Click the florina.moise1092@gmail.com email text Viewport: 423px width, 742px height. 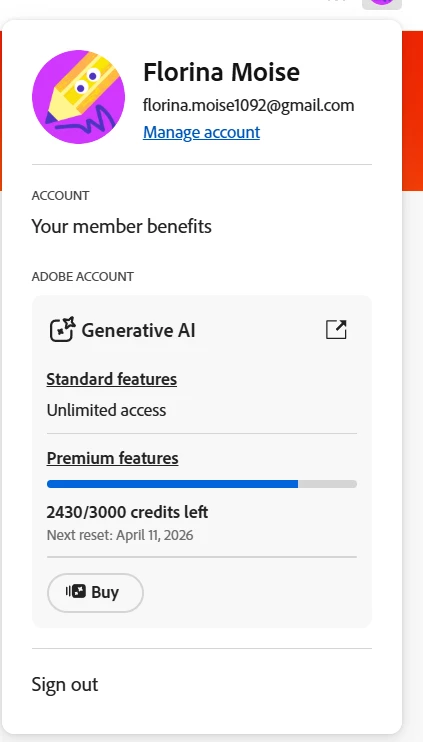[x=248, y=105]
